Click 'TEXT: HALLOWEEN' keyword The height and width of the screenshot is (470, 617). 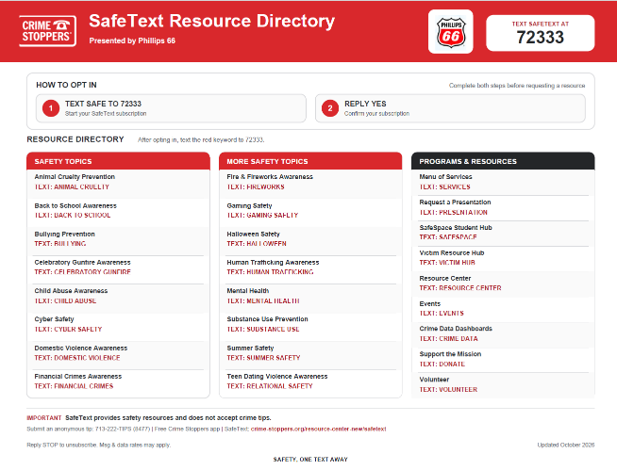coord(257,244)
